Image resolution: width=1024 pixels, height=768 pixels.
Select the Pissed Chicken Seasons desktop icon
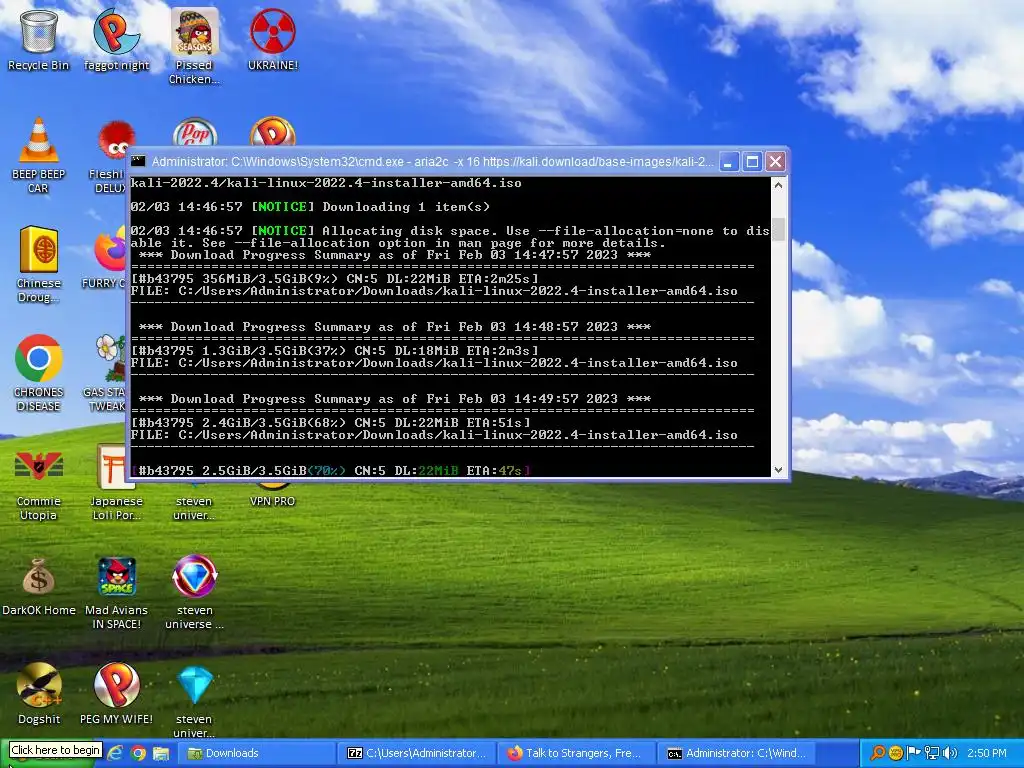pos(194,46)
